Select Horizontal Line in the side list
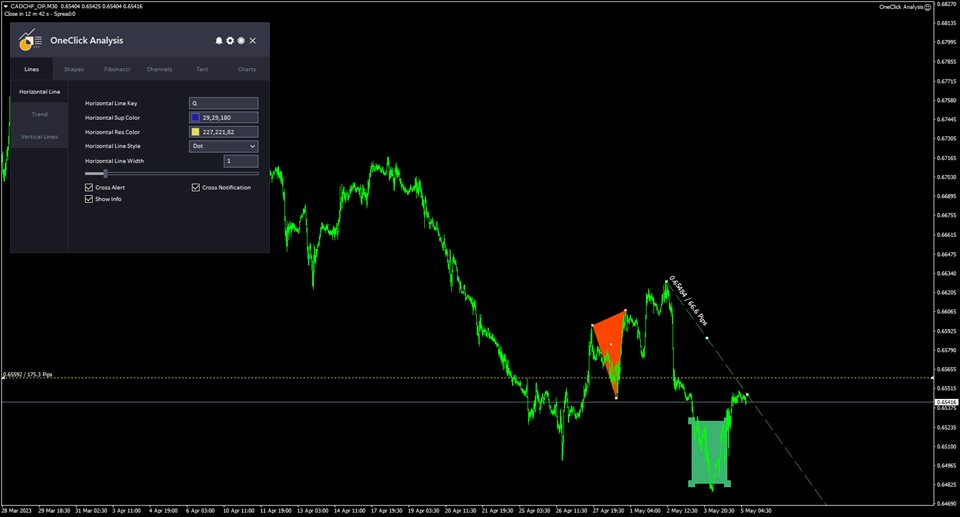The height and width of the screenshot is (517, 960). click(39, 92)
